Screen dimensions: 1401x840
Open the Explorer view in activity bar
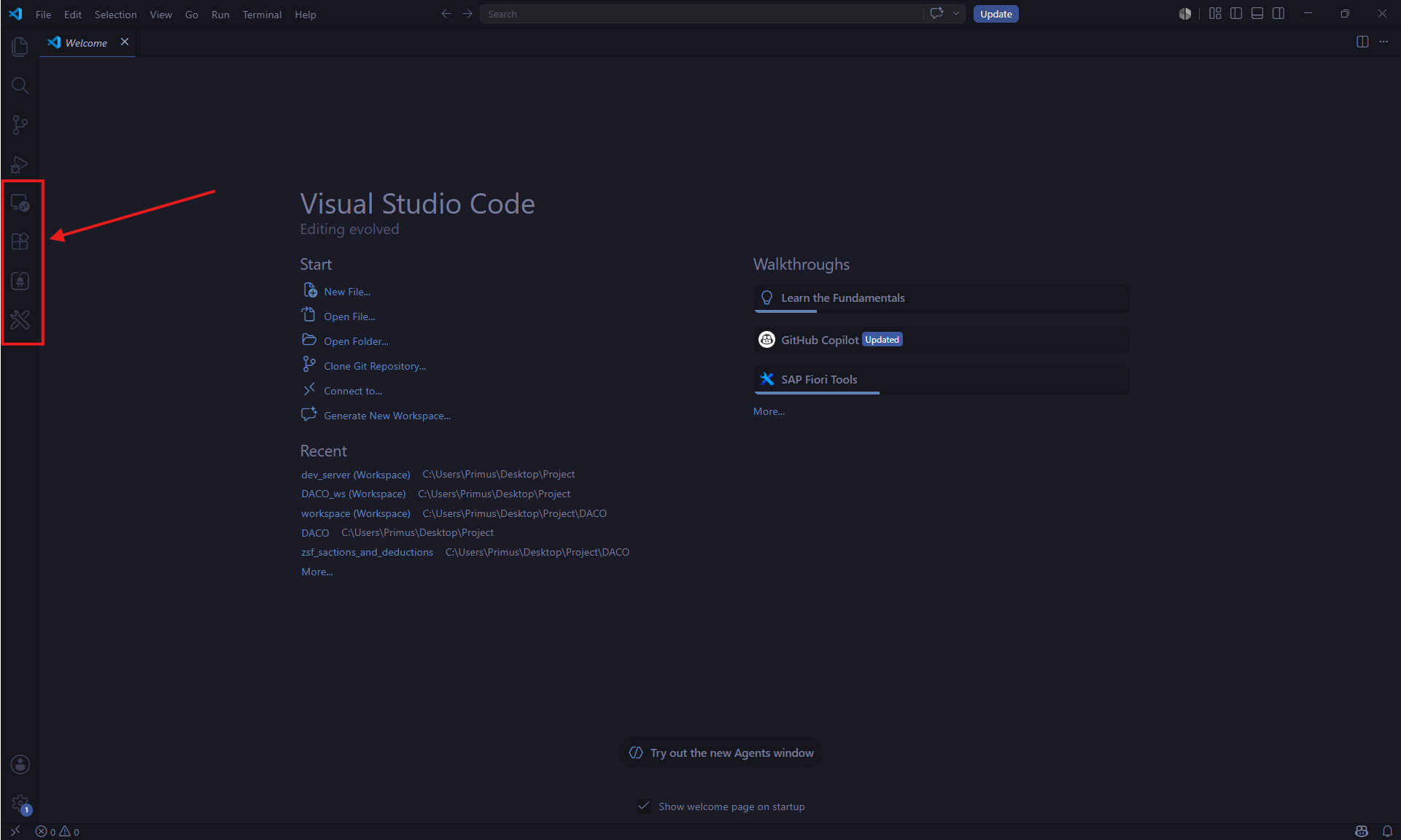pyautogui.click(x=20, y=47)
